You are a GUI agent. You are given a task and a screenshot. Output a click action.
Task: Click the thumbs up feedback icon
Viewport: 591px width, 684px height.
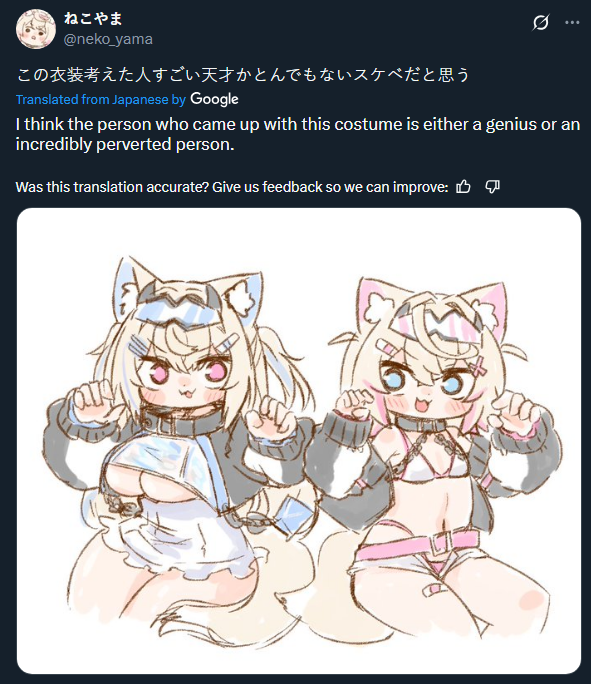pyautogui.click(x=463, y=187)
